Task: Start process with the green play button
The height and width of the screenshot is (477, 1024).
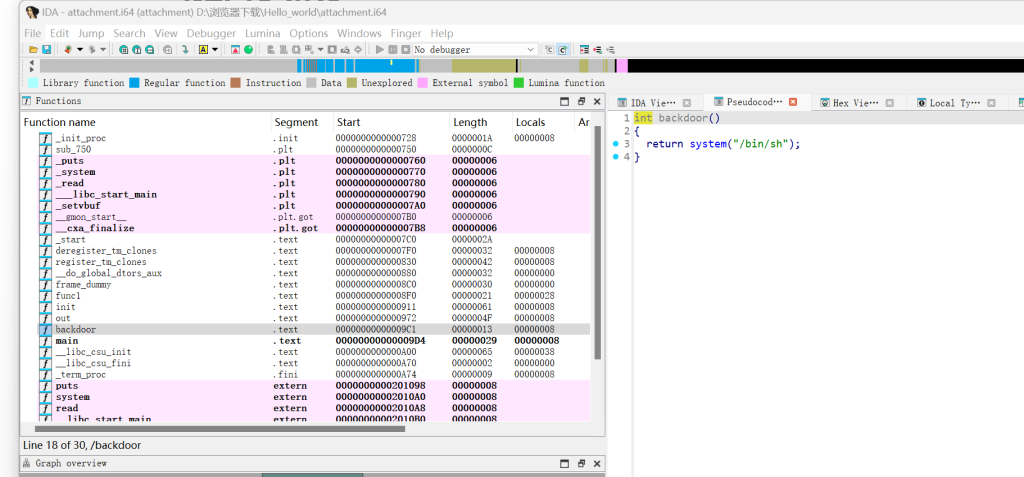Action: coord(379,49)
